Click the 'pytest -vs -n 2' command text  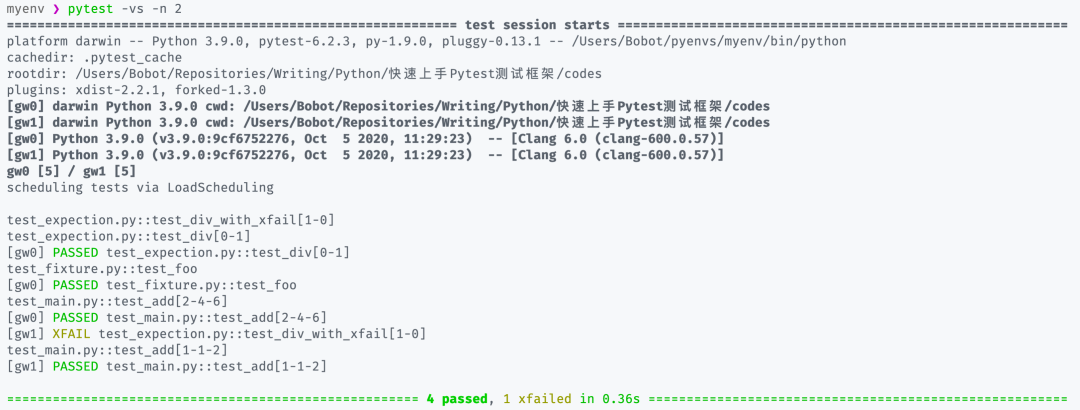125,9
